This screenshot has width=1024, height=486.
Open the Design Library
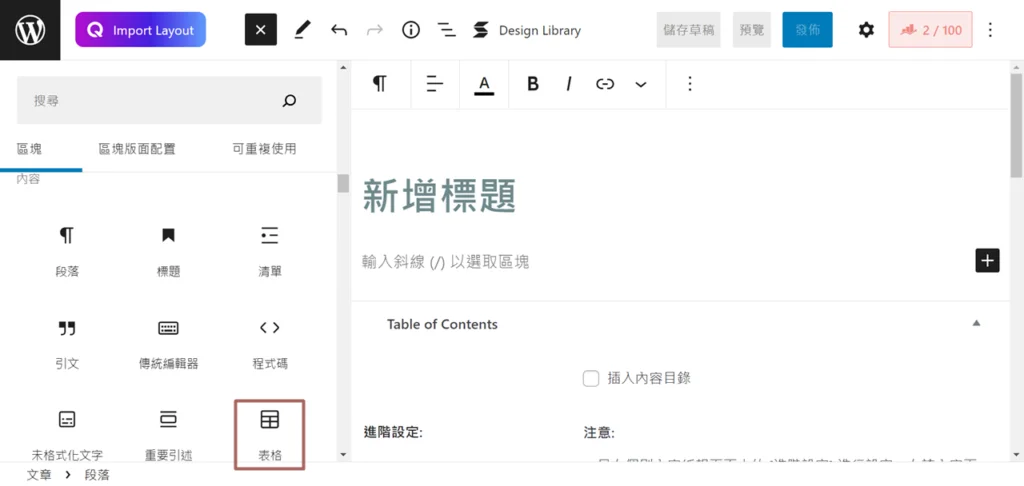pos(526,30)
